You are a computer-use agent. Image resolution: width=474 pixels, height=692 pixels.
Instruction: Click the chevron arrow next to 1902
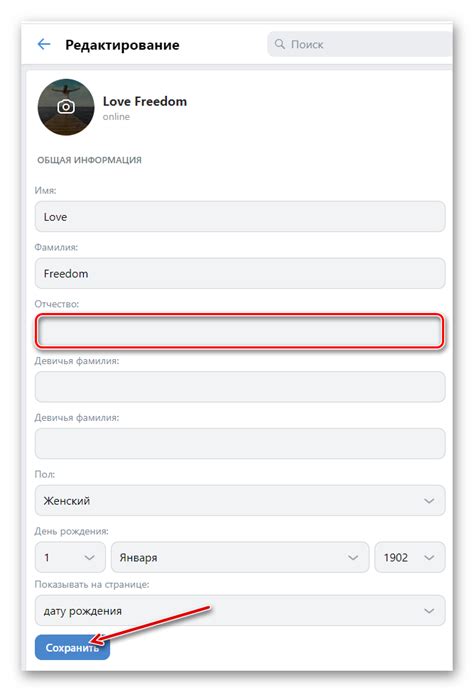tap(429, 558)
